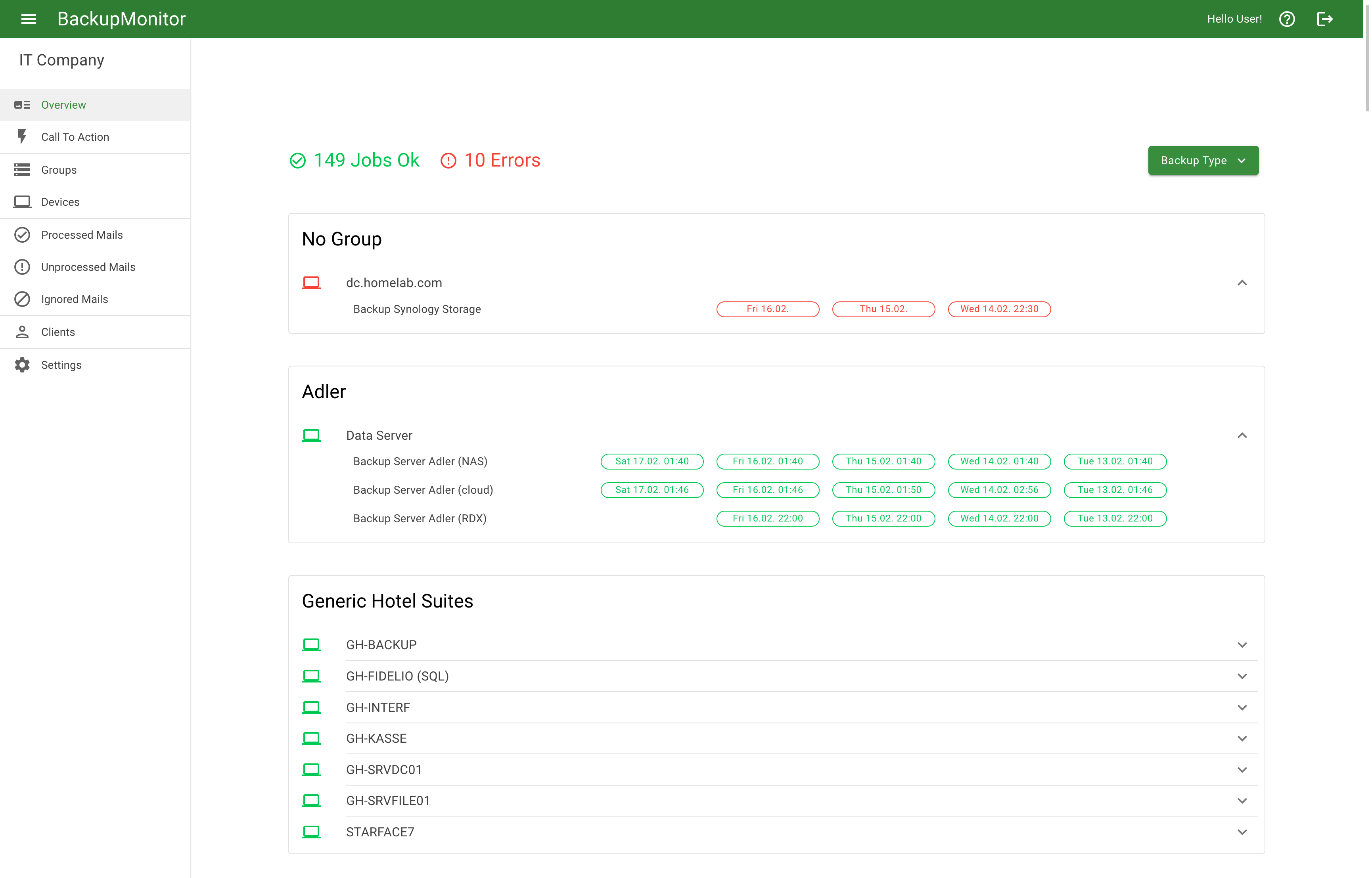Image resolution: width=1372 pixels, height=878 pixels.
Task: Expand the STARFACE7 device row
Action: (1242, 832)
